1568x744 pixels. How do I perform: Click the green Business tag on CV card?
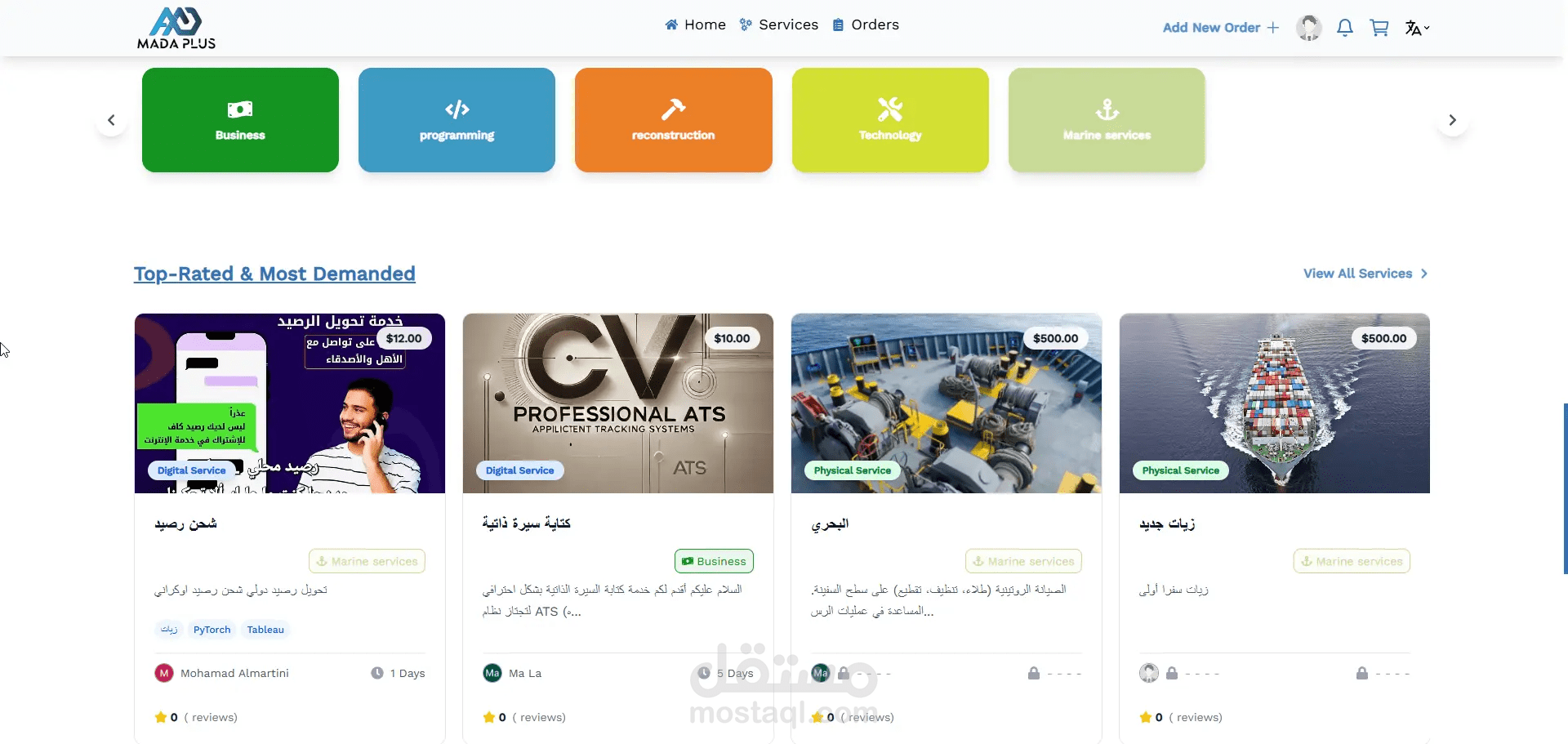(x=714, y=561)
